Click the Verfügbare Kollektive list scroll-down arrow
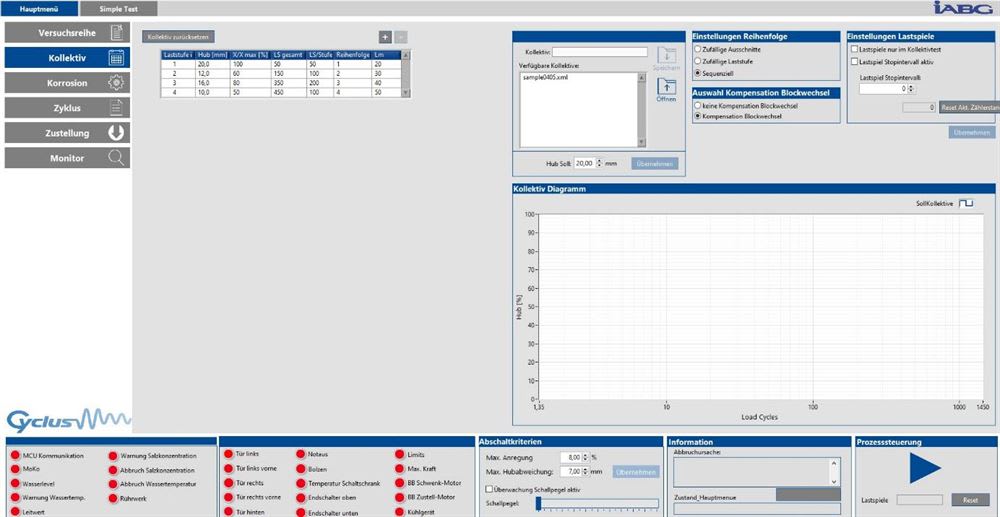Viewport: 1000px width, 517px height. [642, 142]
